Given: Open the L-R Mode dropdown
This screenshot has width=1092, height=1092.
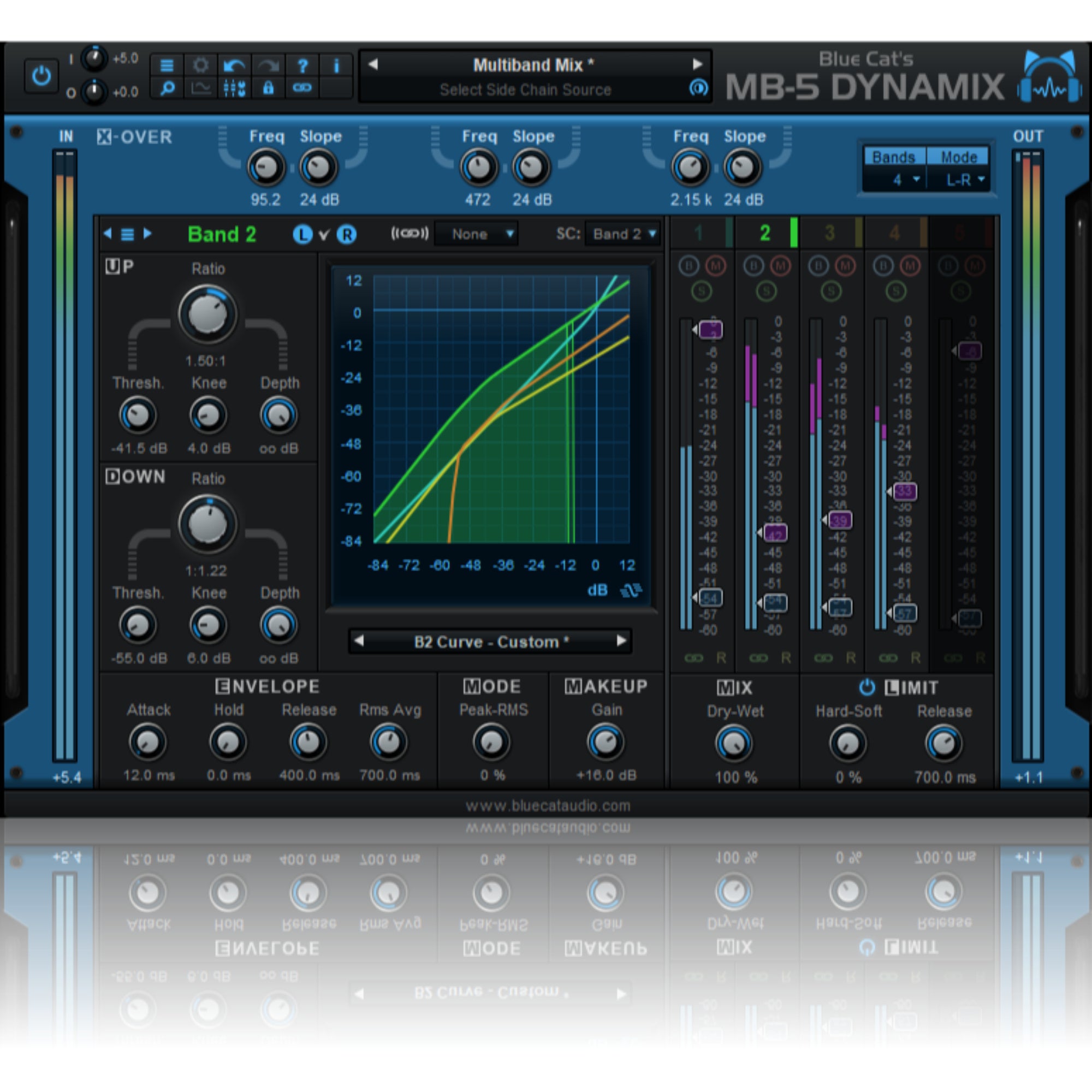Looking at the screenshot, I should click(959, 180).
